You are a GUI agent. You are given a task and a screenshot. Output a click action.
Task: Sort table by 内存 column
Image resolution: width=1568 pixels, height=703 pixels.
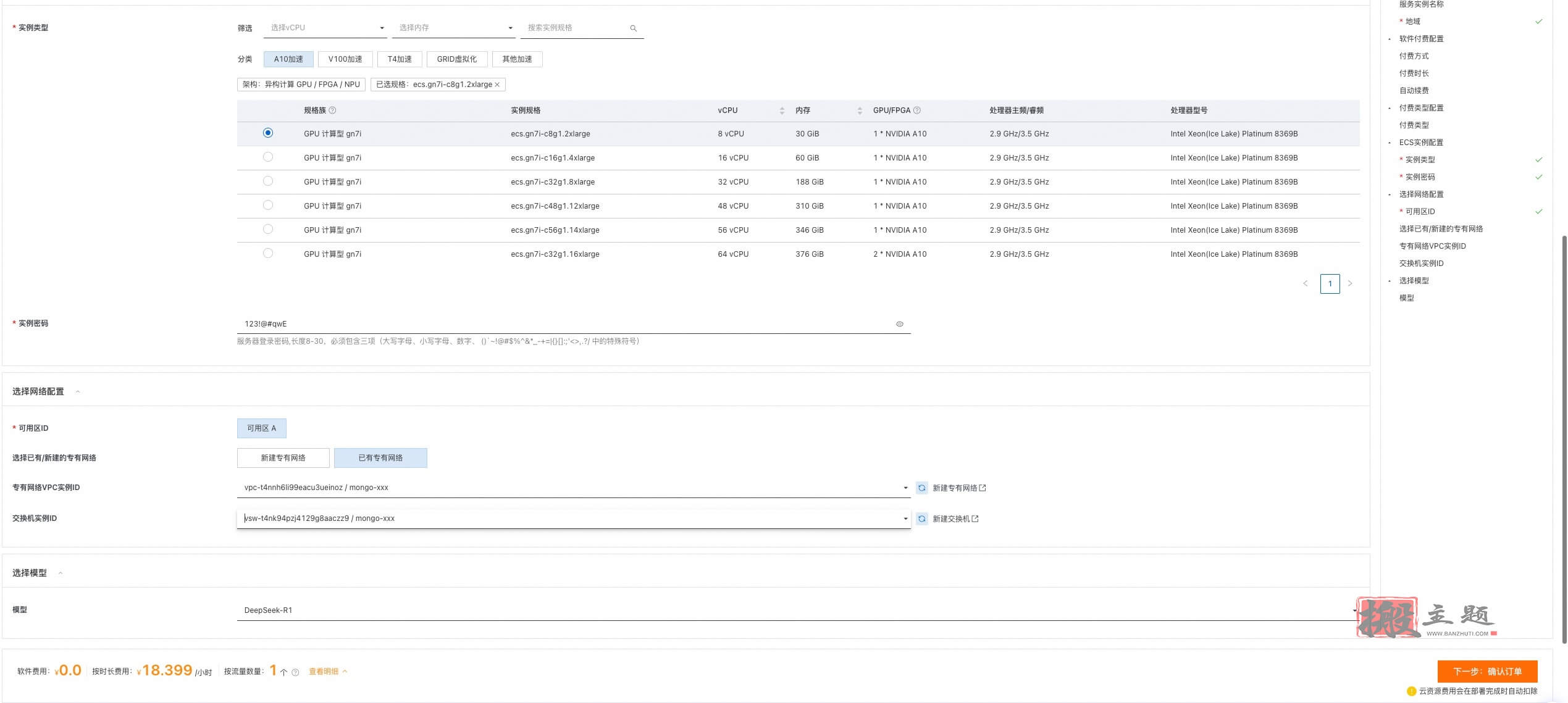tap(860, 110)
